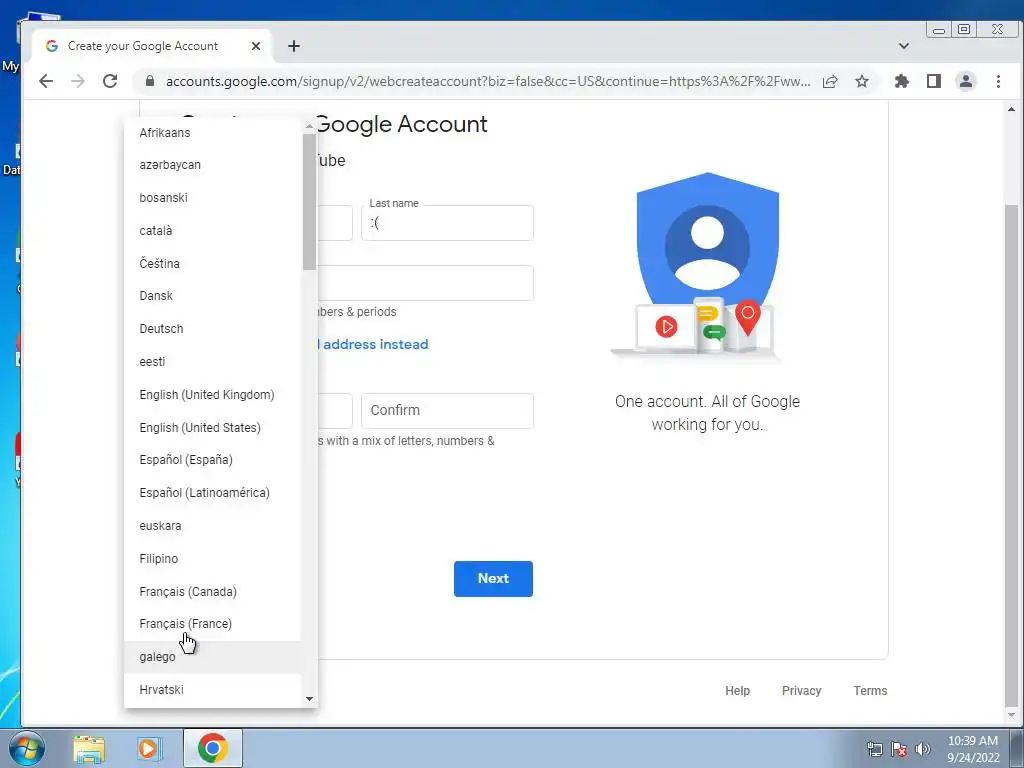Click the taskbar clock 10:39 AM
The width and height of the screenshot is (1024, 768).
coord(973,741)
